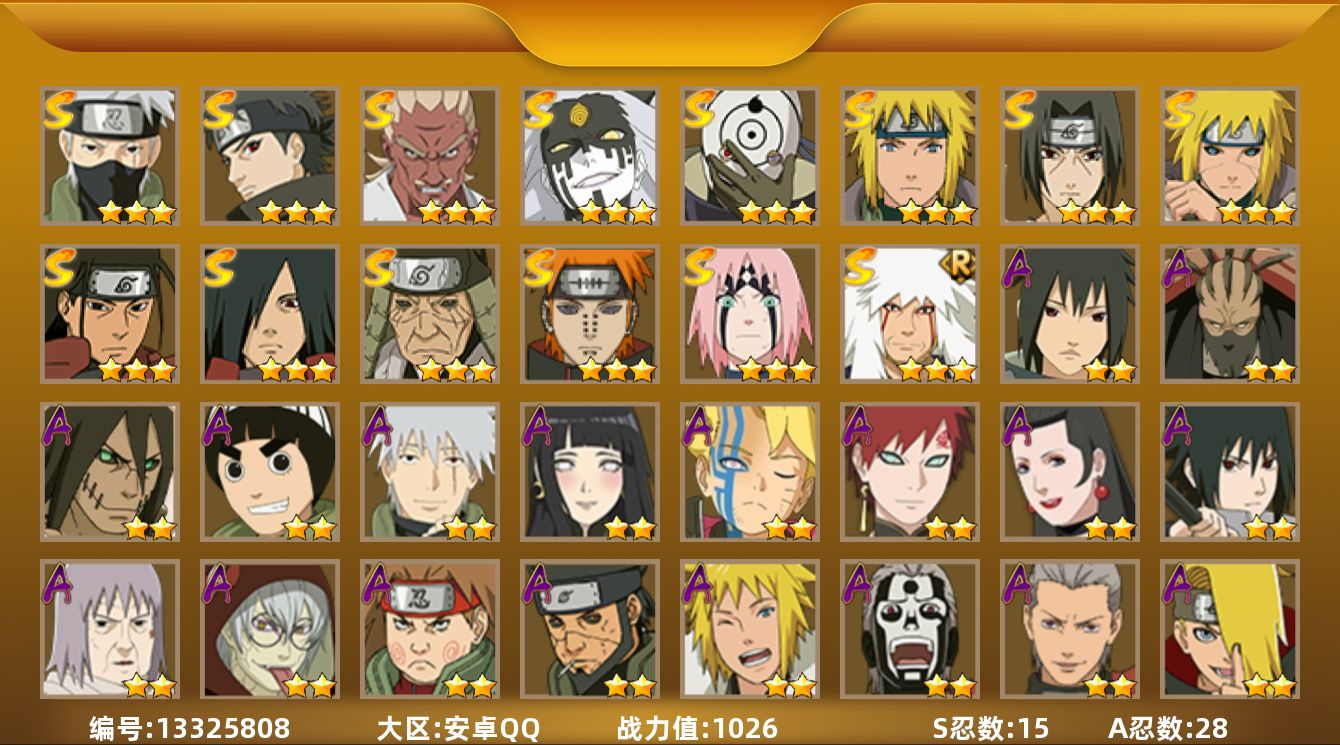Click the spiral orange mask character card
Viewport: 1340px width, 745px height.
tap(749, 155)
